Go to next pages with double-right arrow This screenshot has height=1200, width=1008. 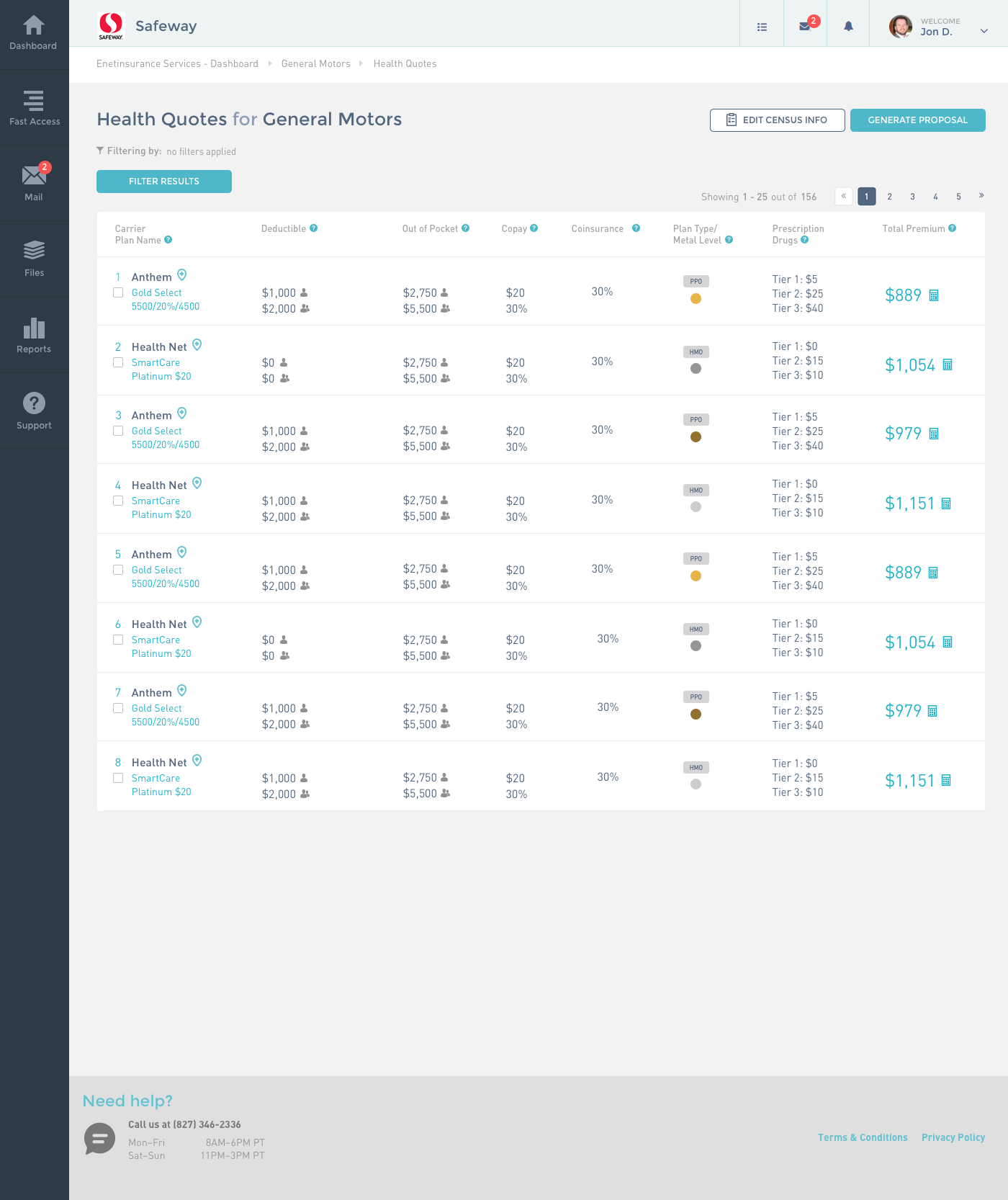tap(981, 196)
